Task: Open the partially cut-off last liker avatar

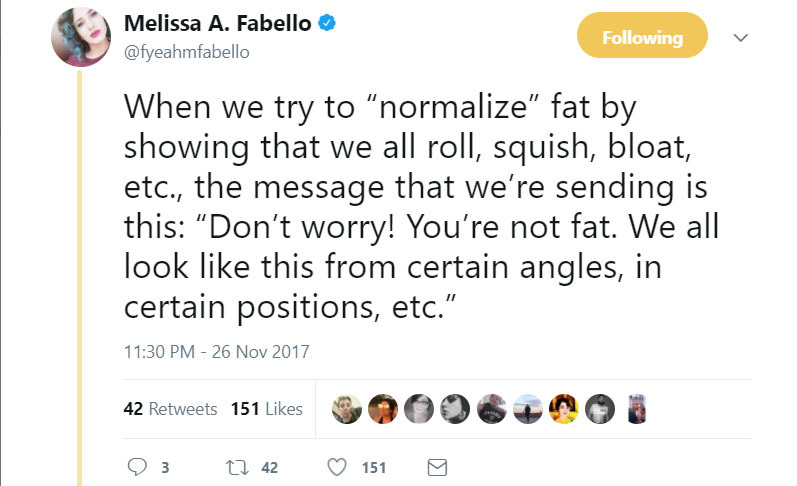Action: click(x=635, y=409)
